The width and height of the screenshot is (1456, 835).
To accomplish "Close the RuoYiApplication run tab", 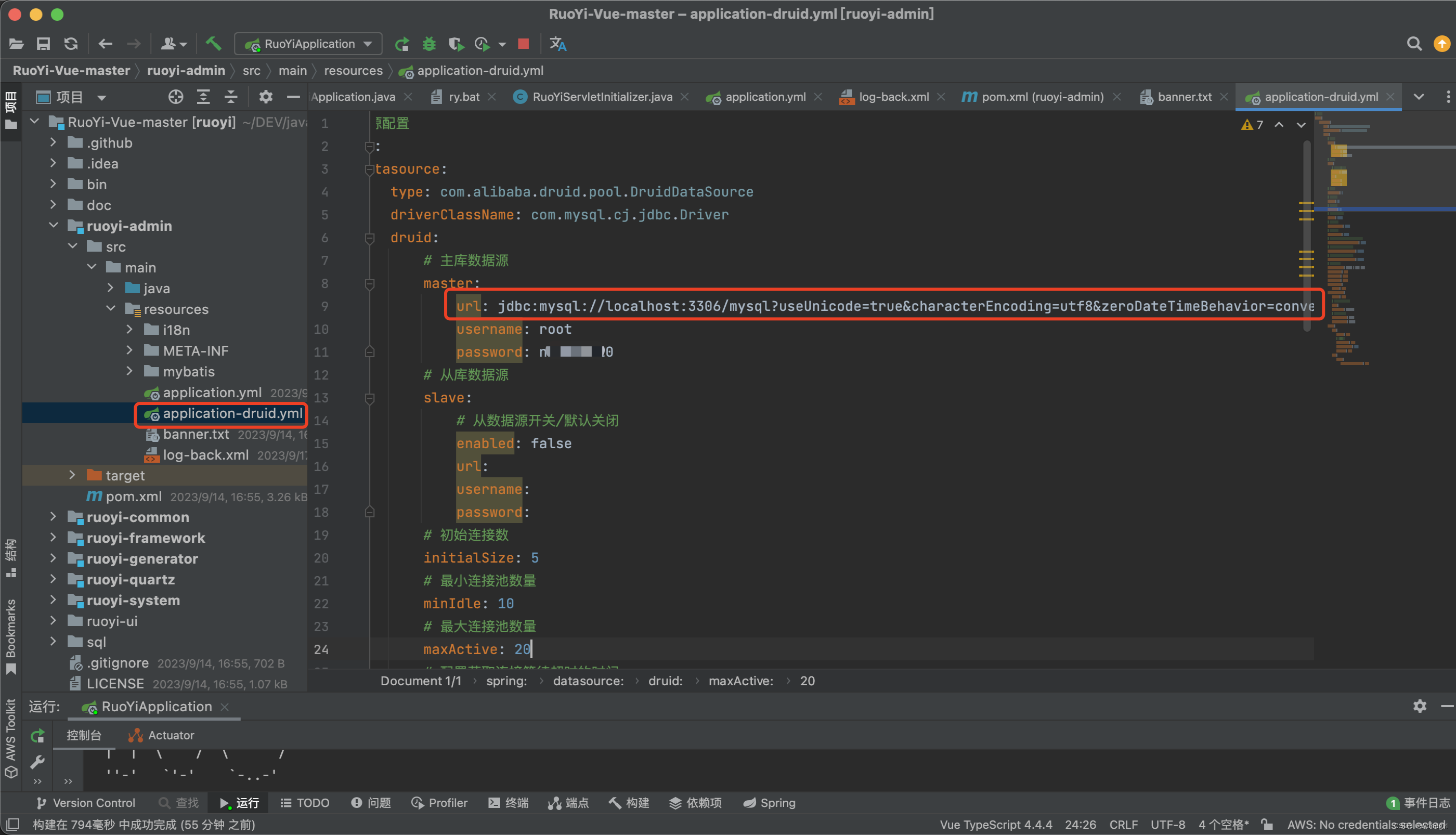I will tap(225, 707).
